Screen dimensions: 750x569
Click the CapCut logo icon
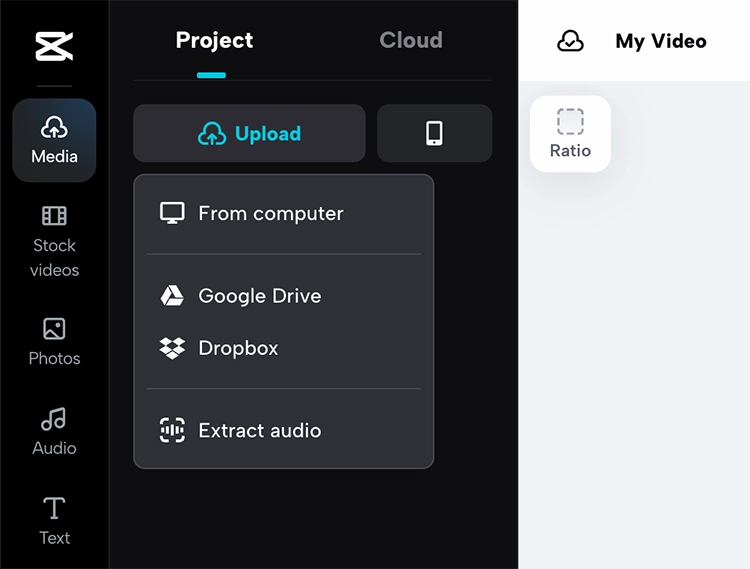pos(54,46)
